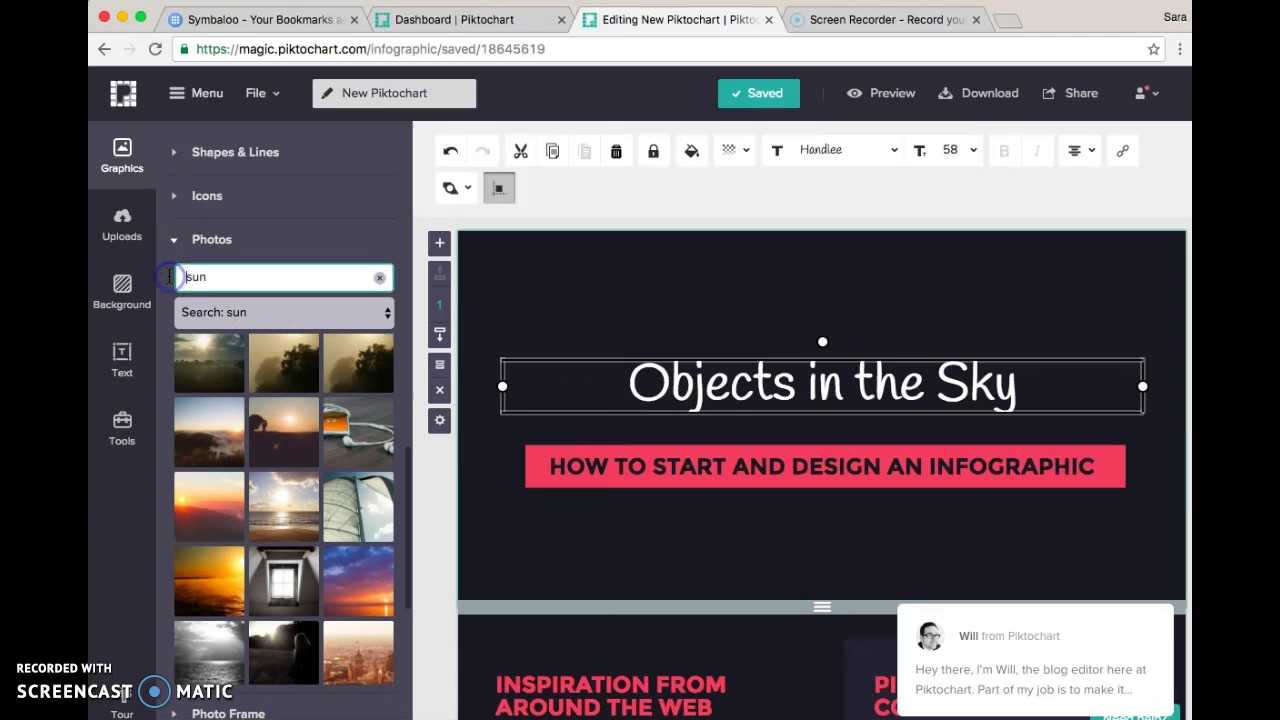This screenshot has width=1280, height=720.
Task: Open the Background sidebar panel
Action: 122,292
